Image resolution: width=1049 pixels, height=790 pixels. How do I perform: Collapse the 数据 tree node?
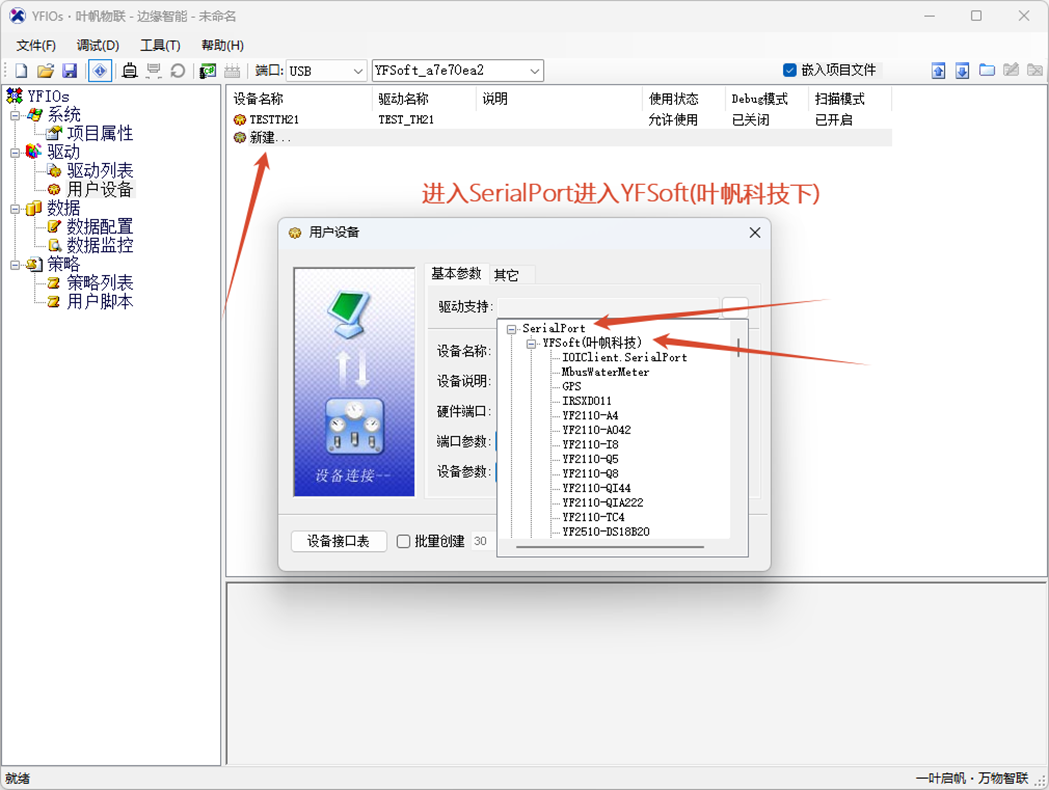click(x=15, y=209)
